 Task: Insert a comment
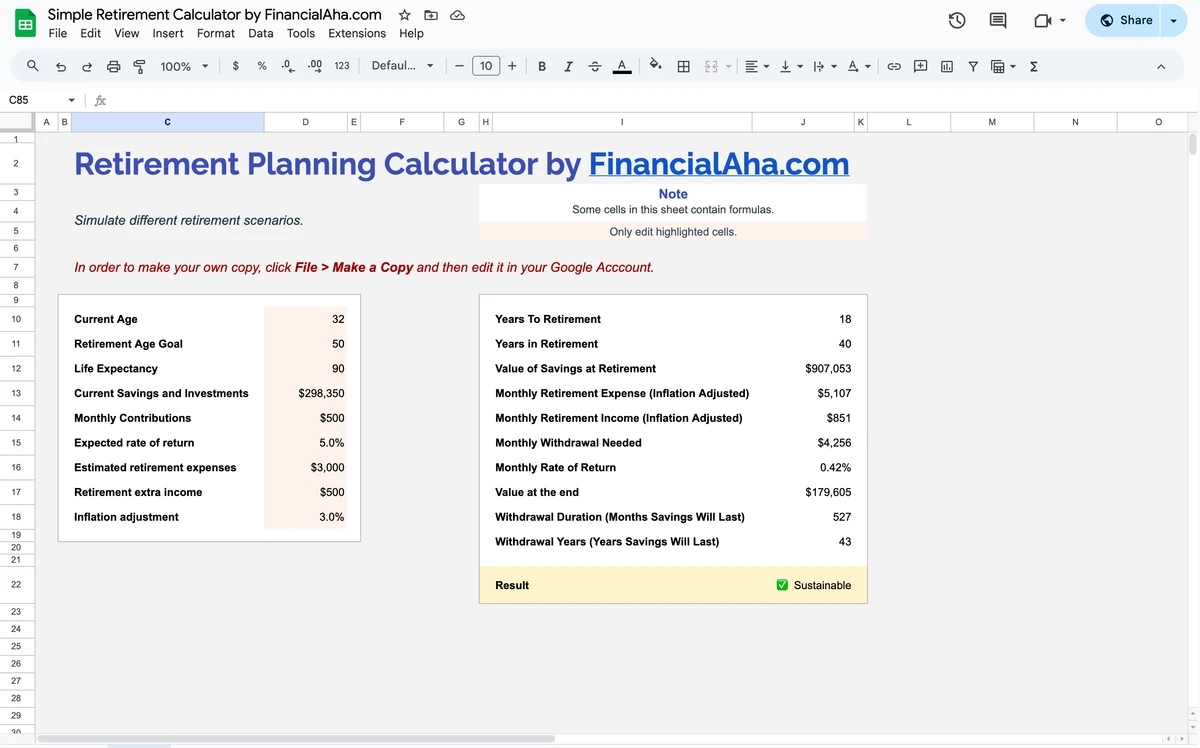(920, 66)
